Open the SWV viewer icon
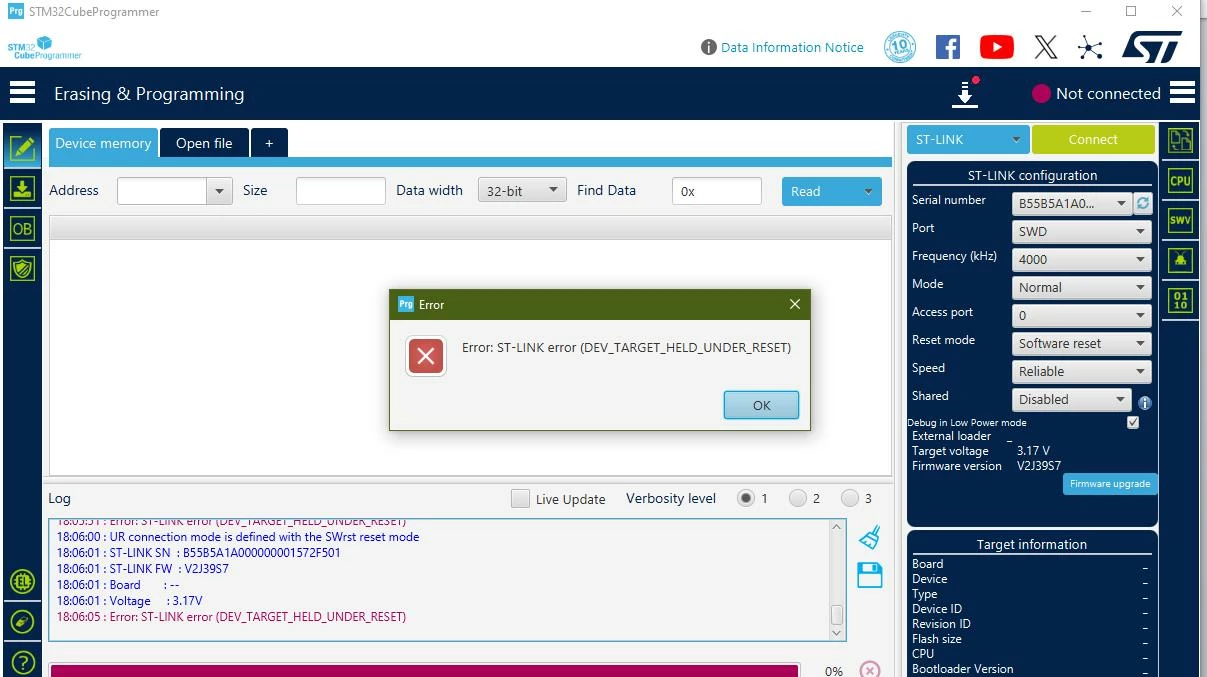 (x=1180, y=221)
